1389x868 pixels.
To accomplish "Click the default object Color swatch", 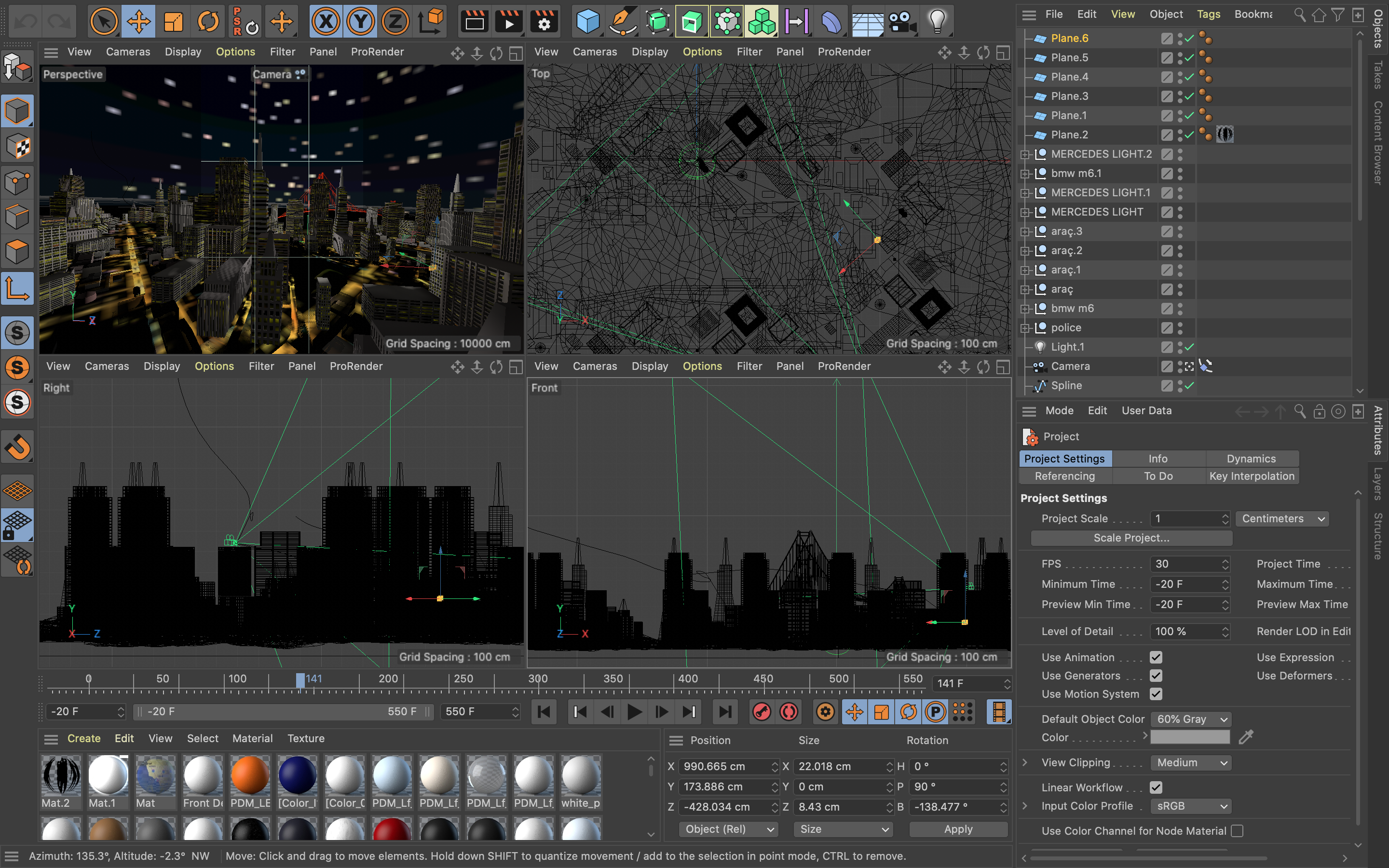I will point(1189,737).
